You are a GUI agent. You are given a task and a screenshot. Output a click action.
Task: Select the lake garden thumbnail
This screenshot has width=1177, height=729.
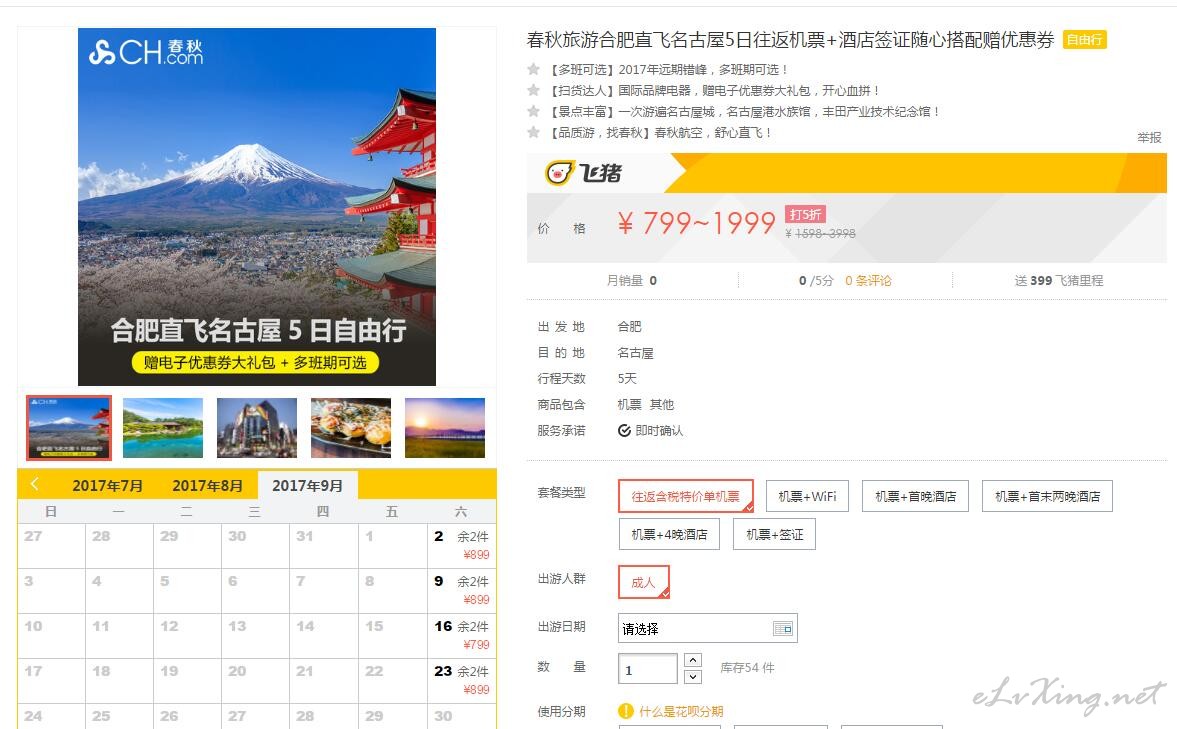click(163, 428)
